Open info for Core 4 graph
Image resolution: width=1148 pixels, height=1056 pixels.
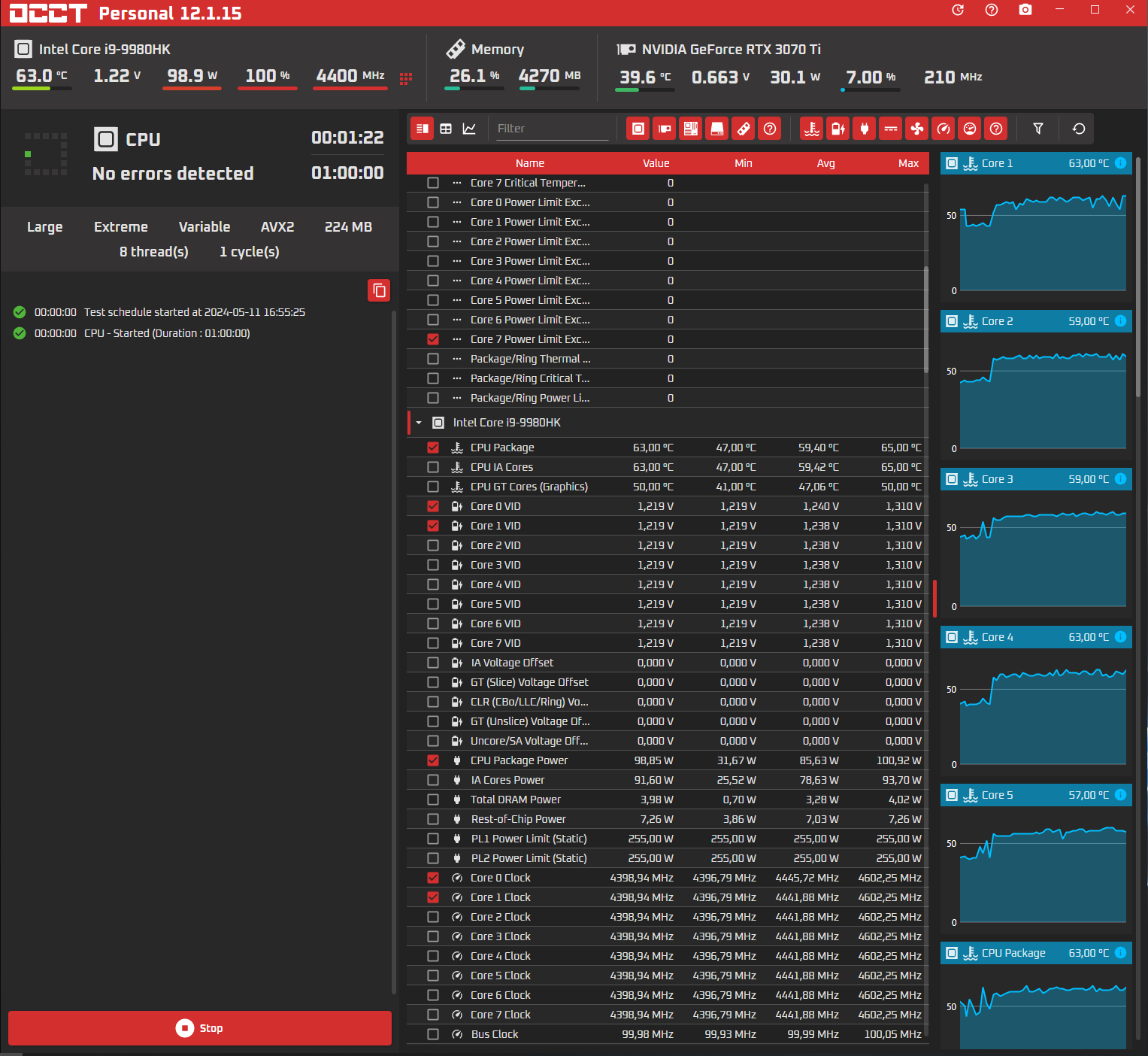click(x=1120, y=637)
